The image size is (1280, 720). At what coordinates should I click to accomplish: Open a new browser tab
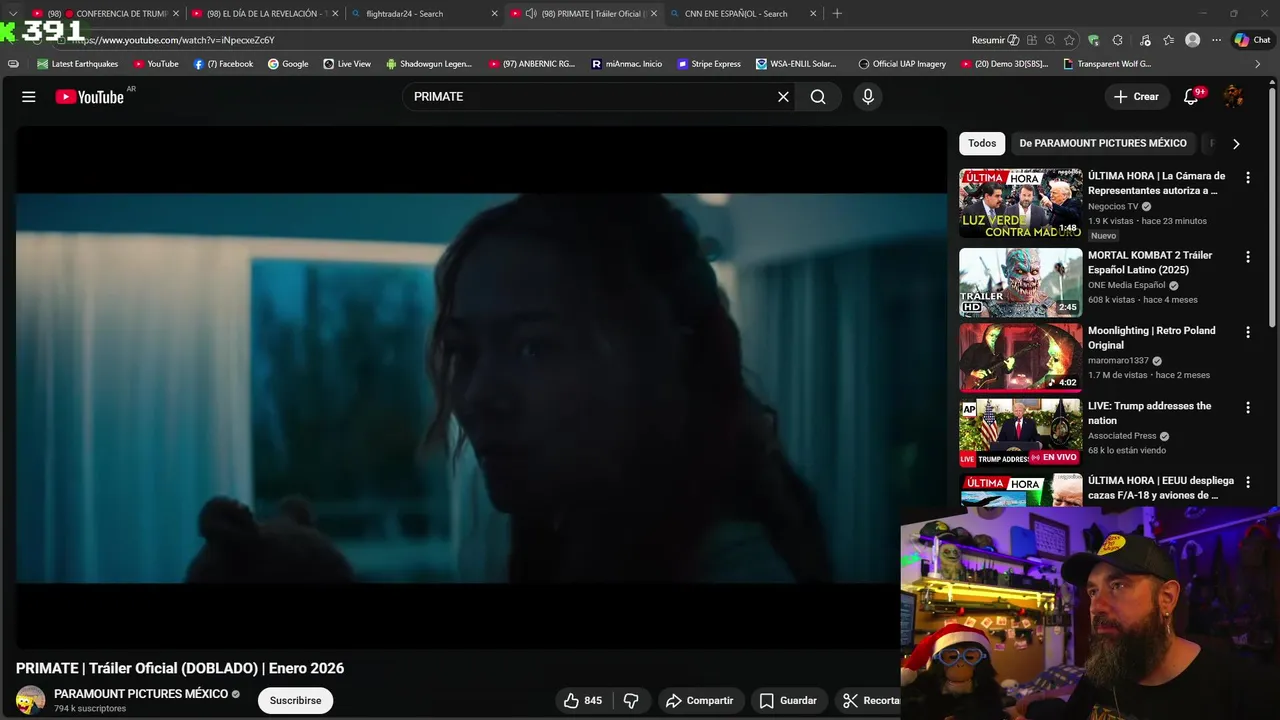tap(837, 14)
